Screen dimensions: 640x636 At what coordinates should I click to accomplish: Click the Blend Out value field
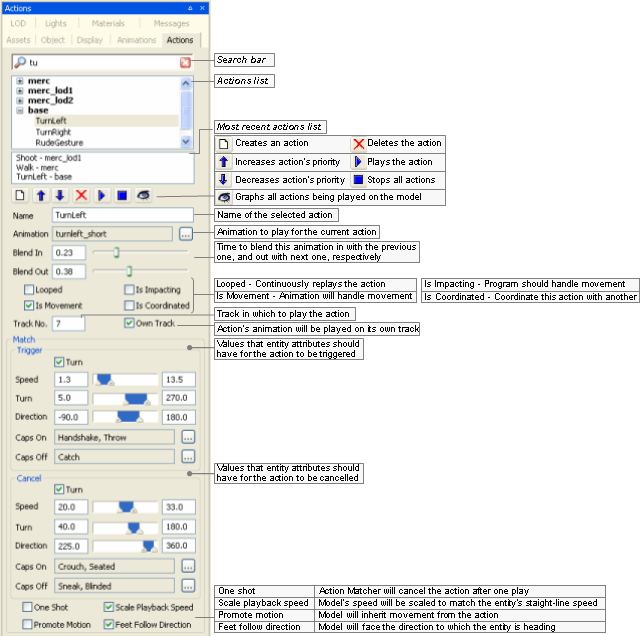[x=69, y=271]
